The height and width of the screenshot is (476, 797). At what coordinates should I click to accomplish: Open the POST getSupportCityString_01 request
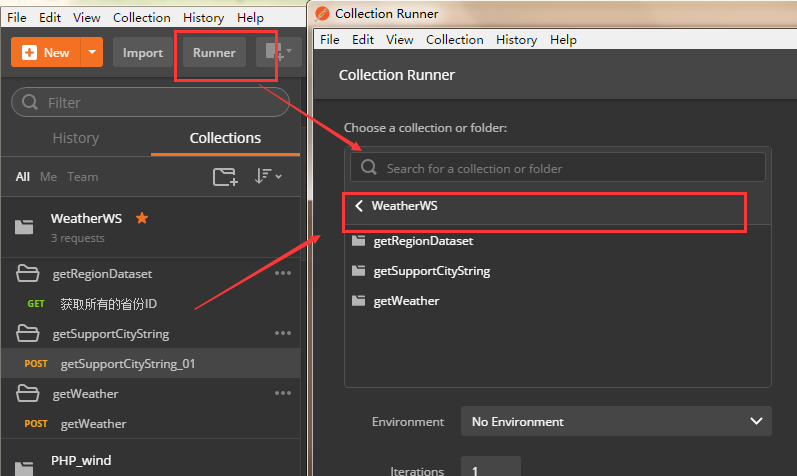pyautogui.click(x=150, y=364)
